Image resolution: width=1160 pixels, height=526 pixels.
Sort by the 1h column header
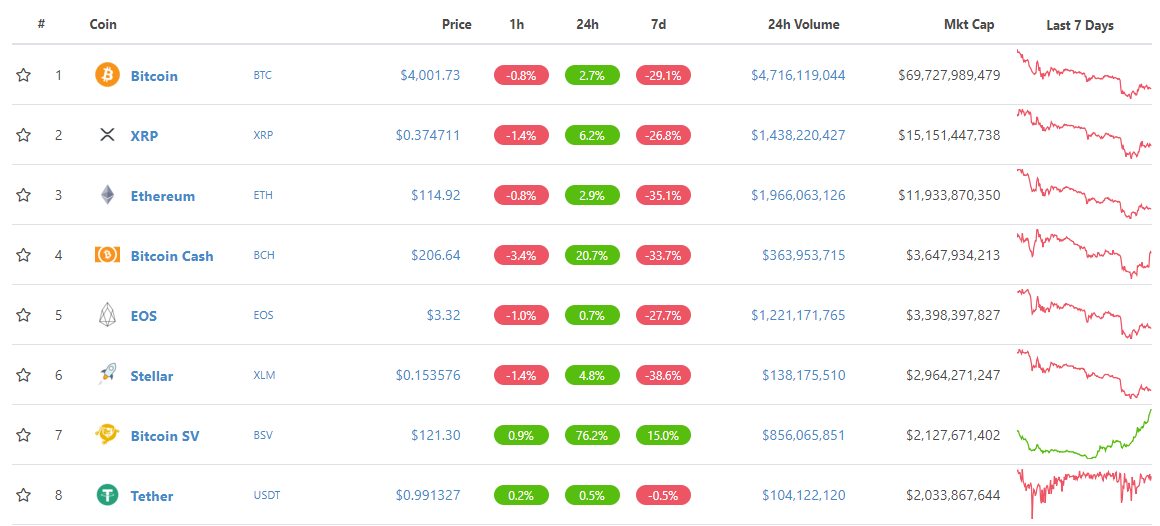pos(517,24)
